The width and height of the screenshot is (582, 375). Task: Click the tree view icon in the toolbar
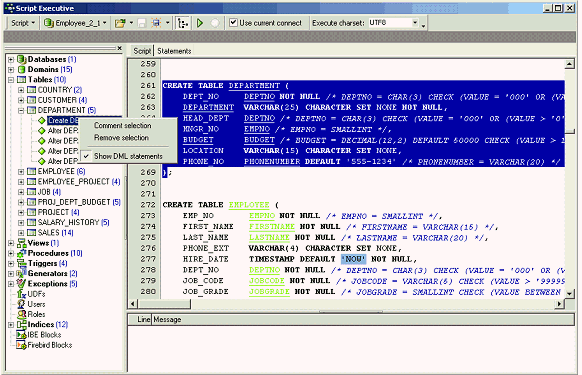(183, 23)
